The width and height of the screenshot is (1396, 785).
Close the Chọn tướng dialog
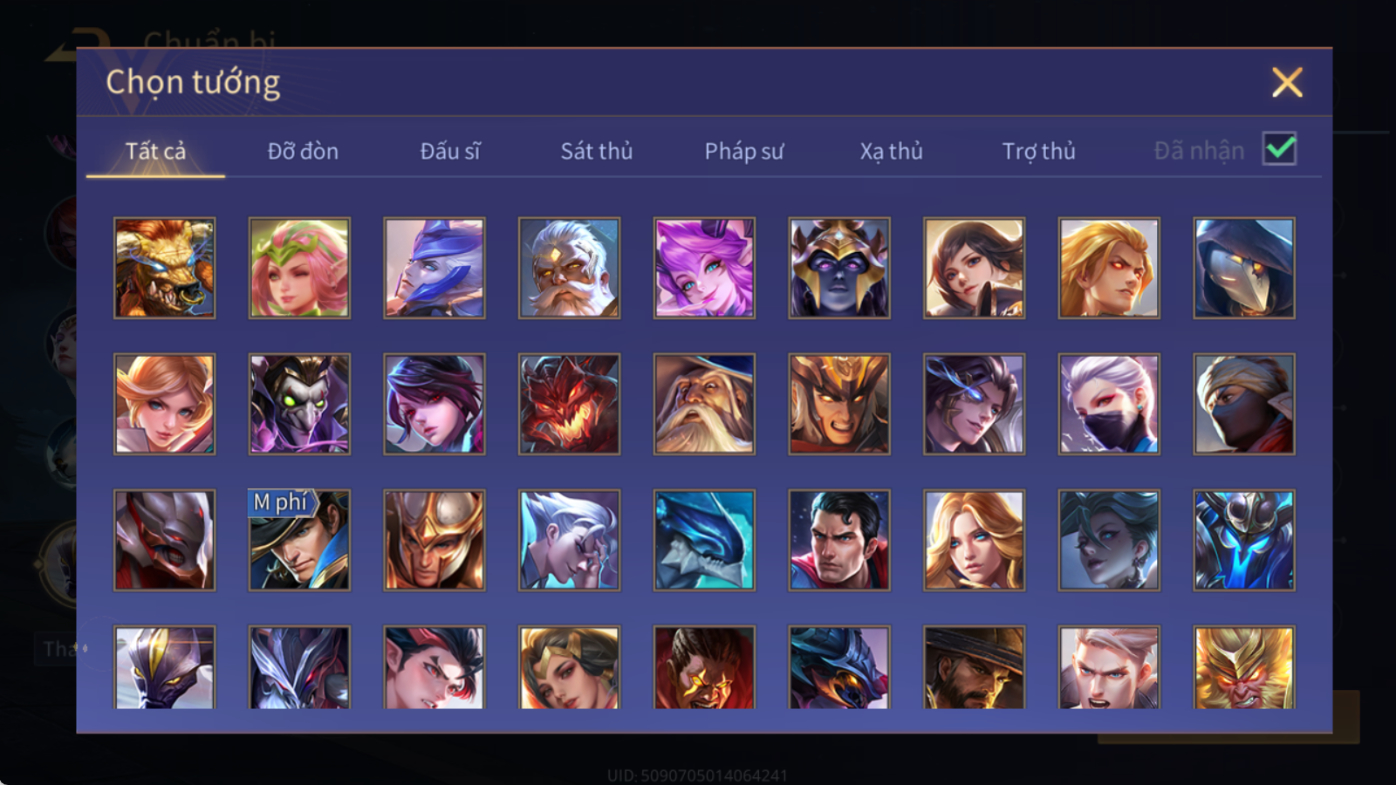coord(1287,82)
